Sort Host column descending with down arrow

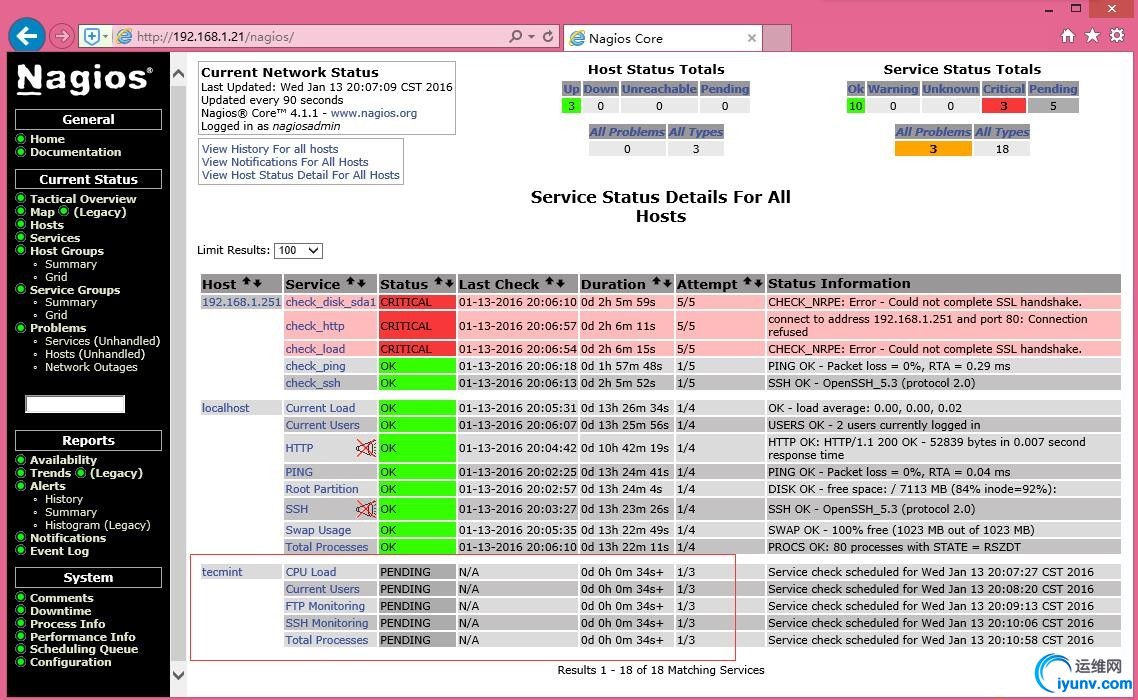[257, 282]
